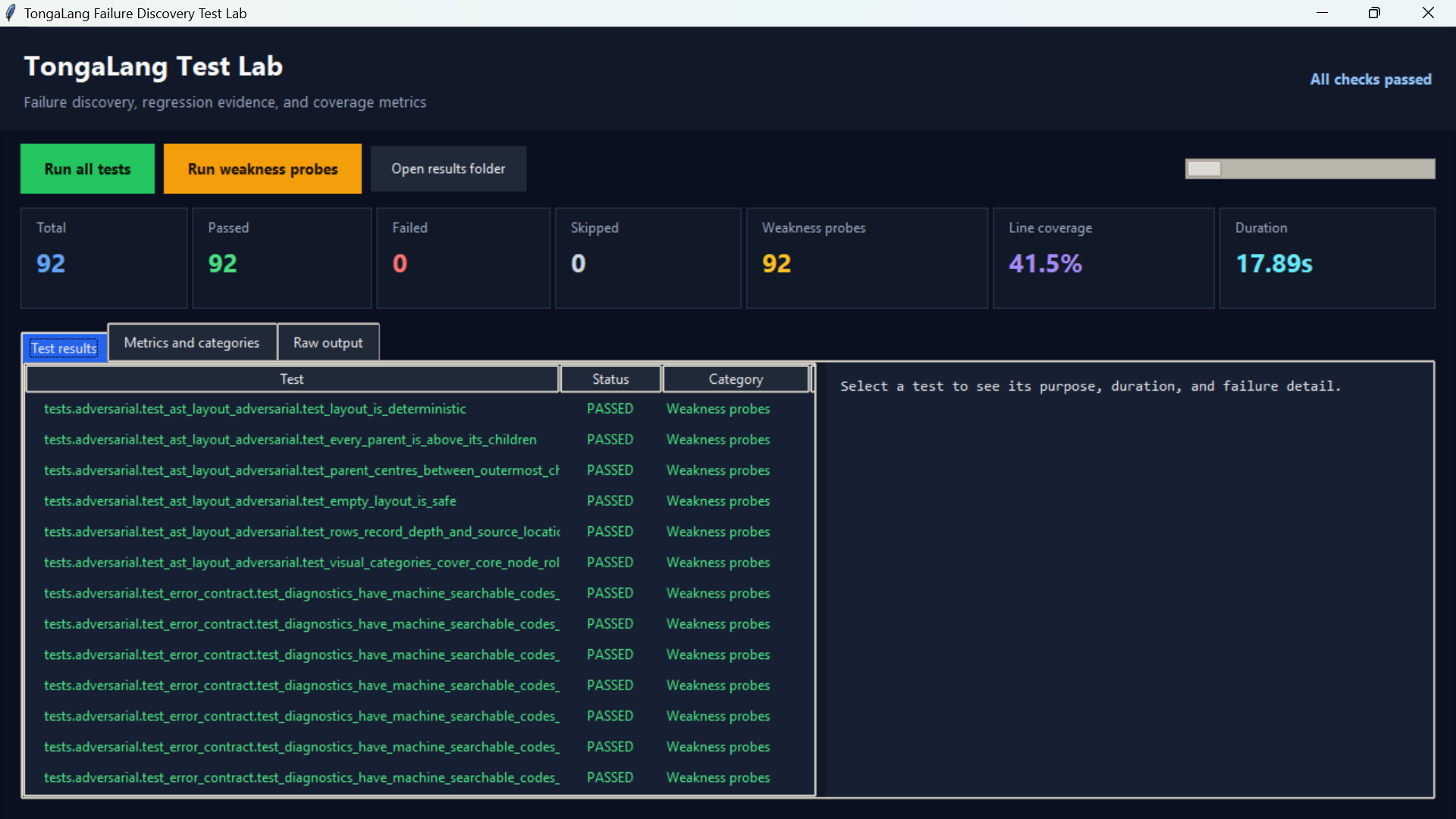
Task: Click the Duration 17.89s card
Action: tap(1327, 258)
